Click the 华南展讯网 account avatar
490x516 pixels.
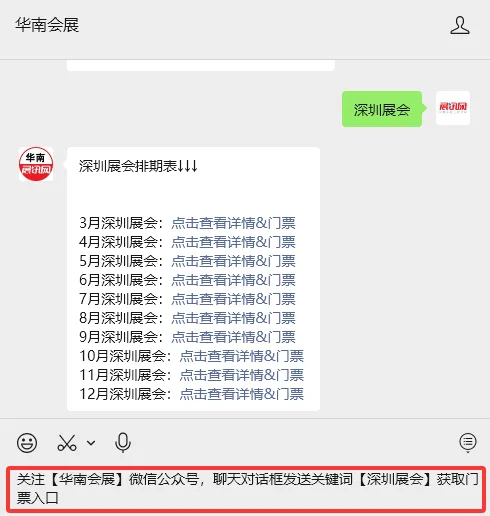36,164
